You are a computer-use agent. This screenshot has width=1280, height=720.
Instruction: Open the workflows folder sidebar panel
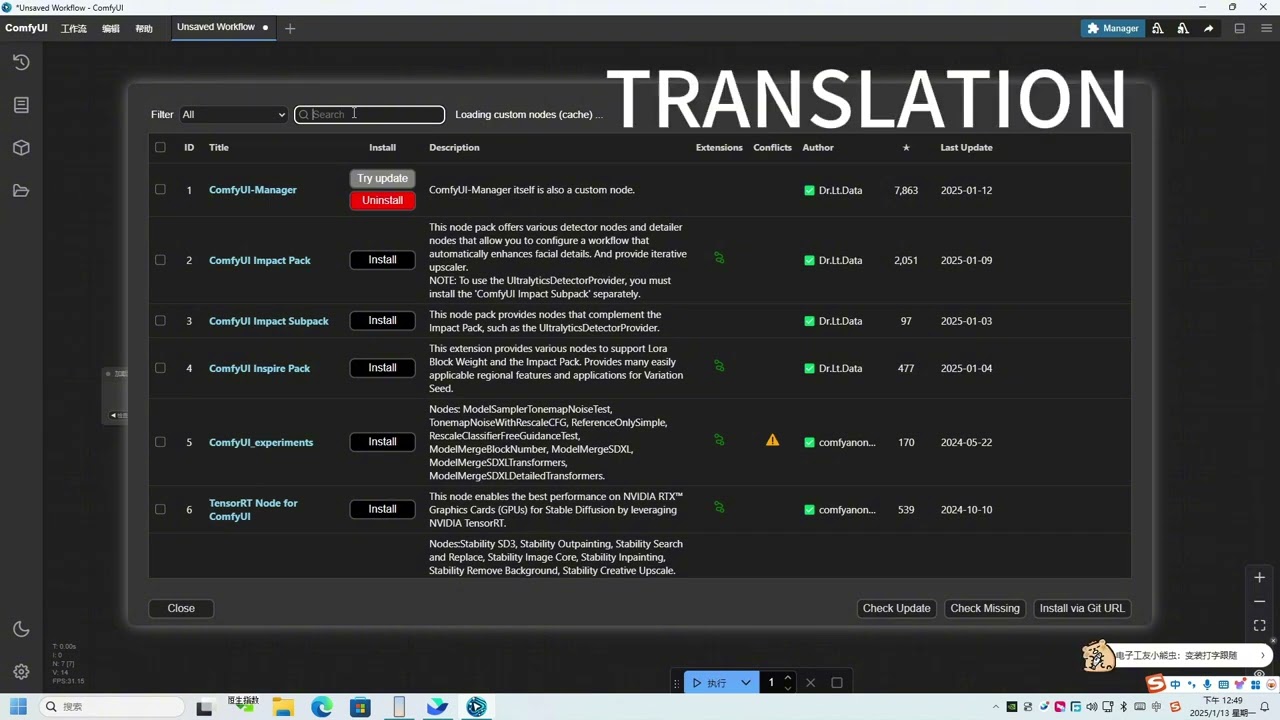coord(21,191)
